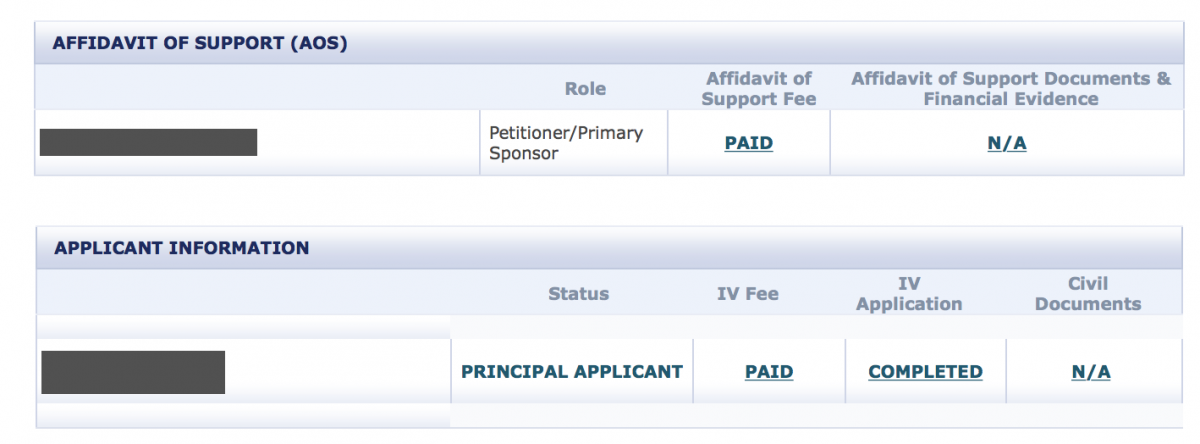Open the COMPLETED IV Application link

coord(925,372)
